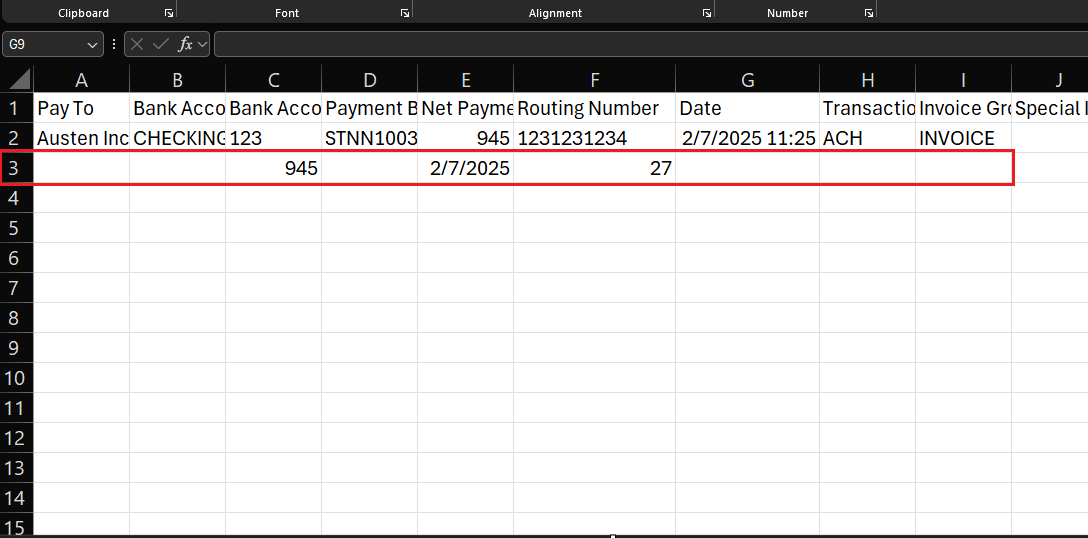This screenshot has width=1088, height=538.
Task: Open the Font settings dialog launcher
Action: coord(405,13)
